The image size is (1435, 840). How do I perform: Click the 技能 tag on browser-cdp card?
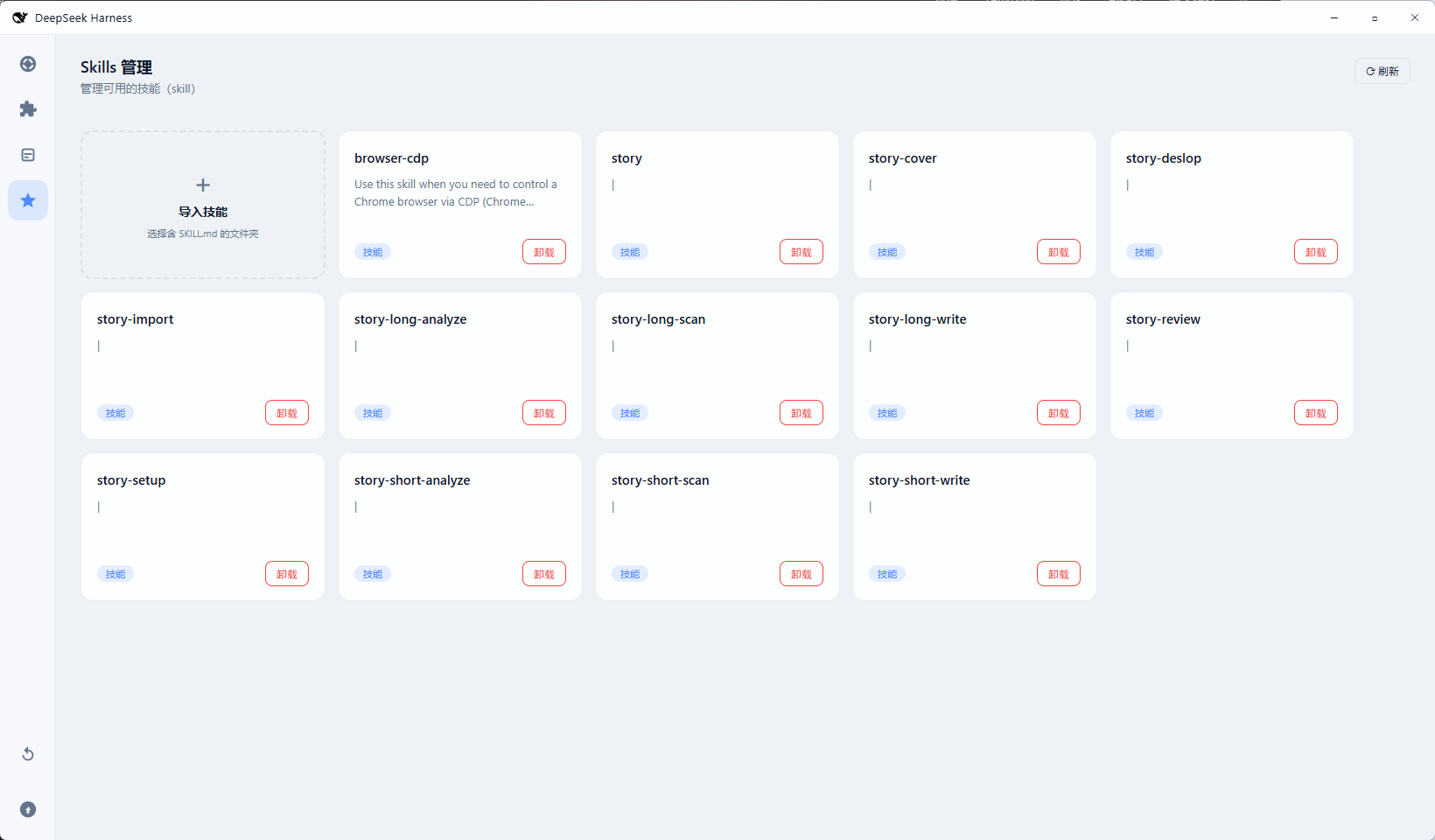[x=373, y=252]
